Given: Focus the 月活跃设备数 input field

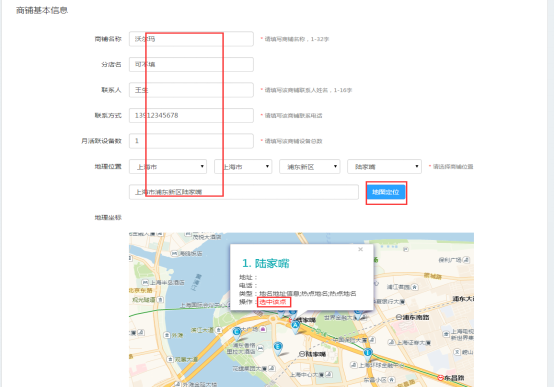Looking at the screenshot, I should [191, 141].
